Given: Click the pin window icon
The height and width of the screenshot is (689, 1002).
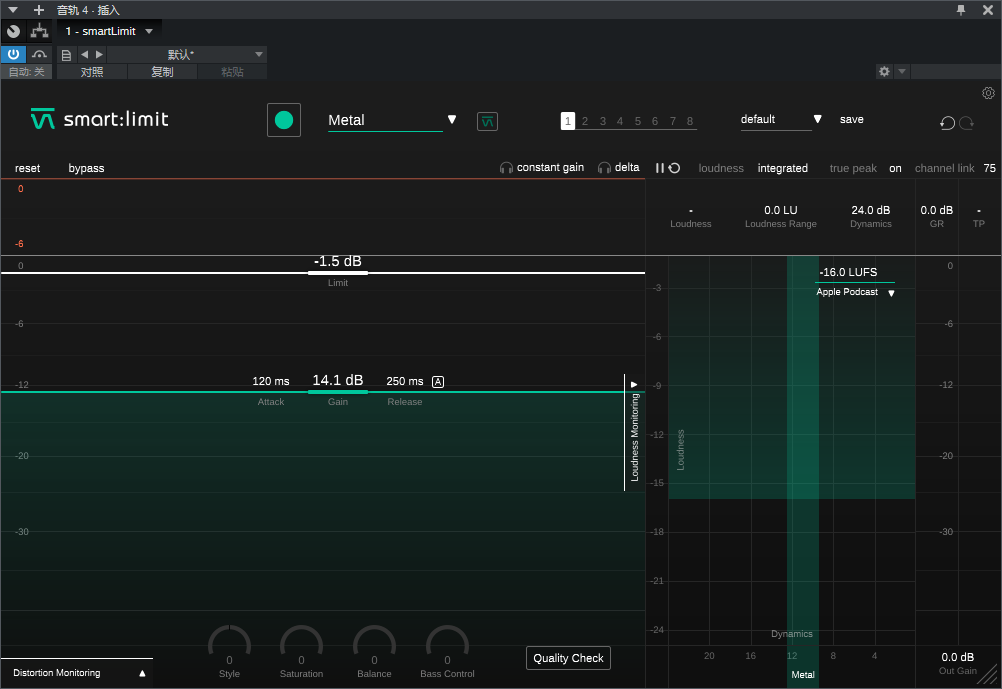Looking at the screenshot, I should (x=960, y=10).
